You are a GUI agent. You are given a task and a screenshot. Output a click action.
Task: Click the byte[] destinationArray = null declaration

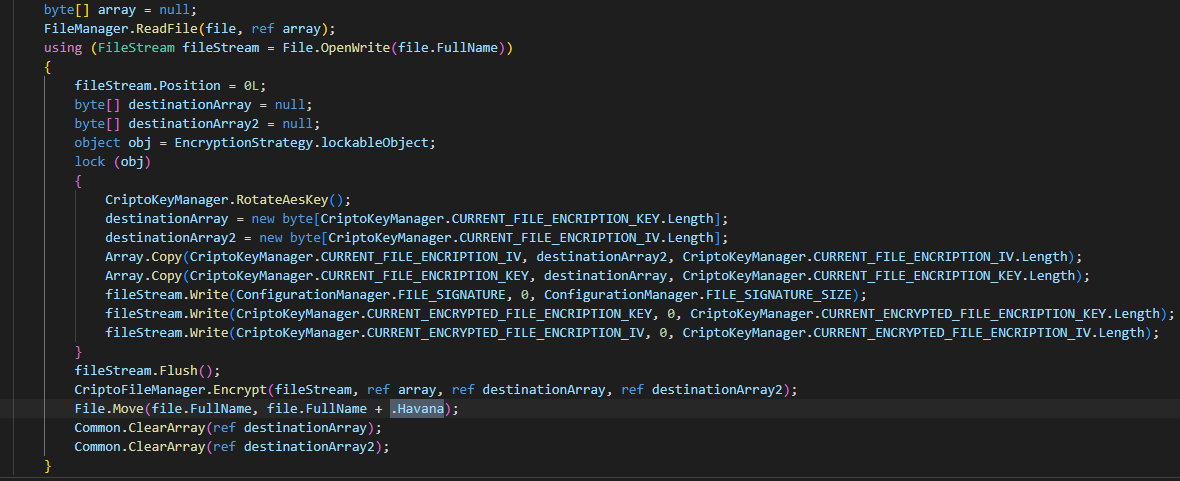[193, 105]
